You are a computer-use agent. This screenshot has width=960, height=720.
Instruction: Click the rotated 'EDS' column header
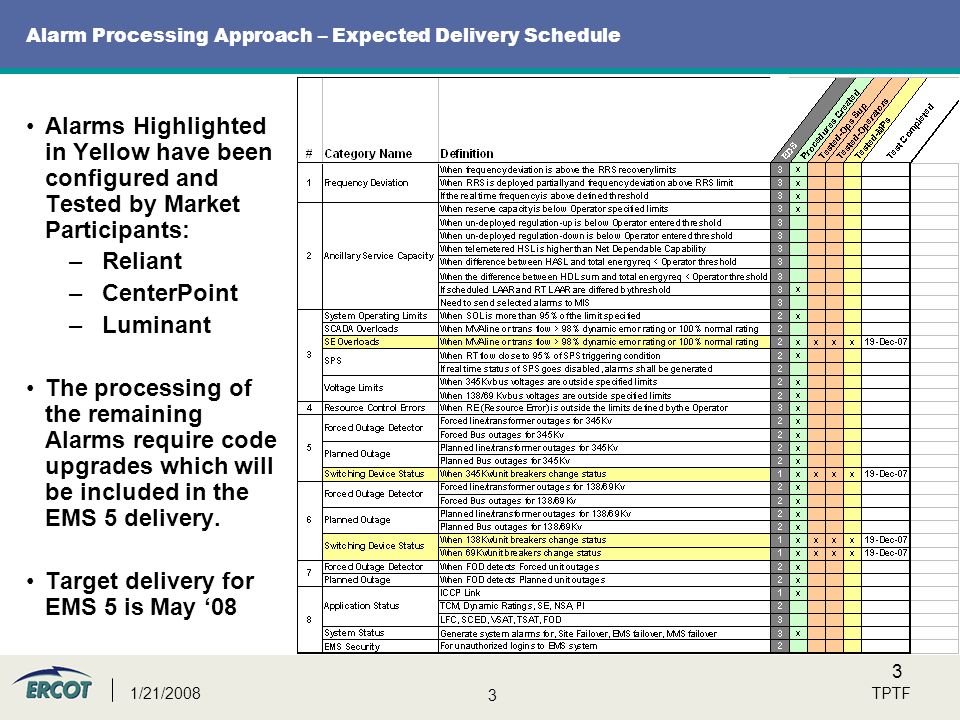tap(789, 151)
